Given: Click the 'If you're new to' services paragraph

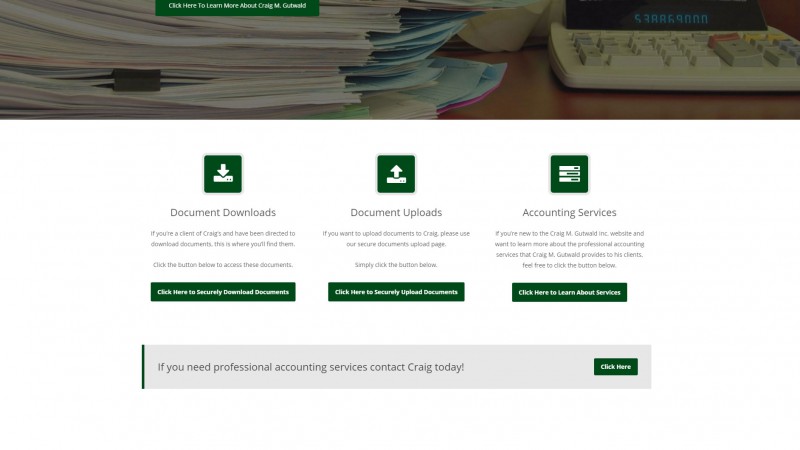Looking at the screenshot, I should tap(569, 249).
